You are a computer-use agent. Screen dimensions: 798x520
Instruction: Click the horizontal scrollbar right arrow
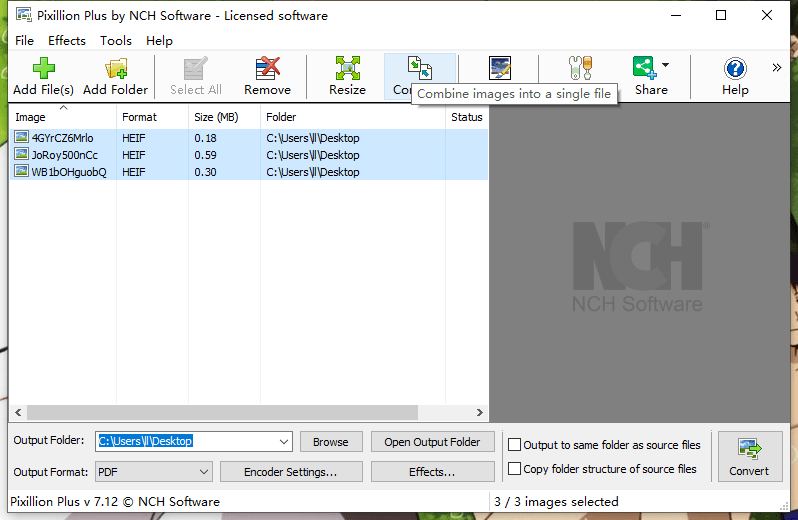(479, 412)
